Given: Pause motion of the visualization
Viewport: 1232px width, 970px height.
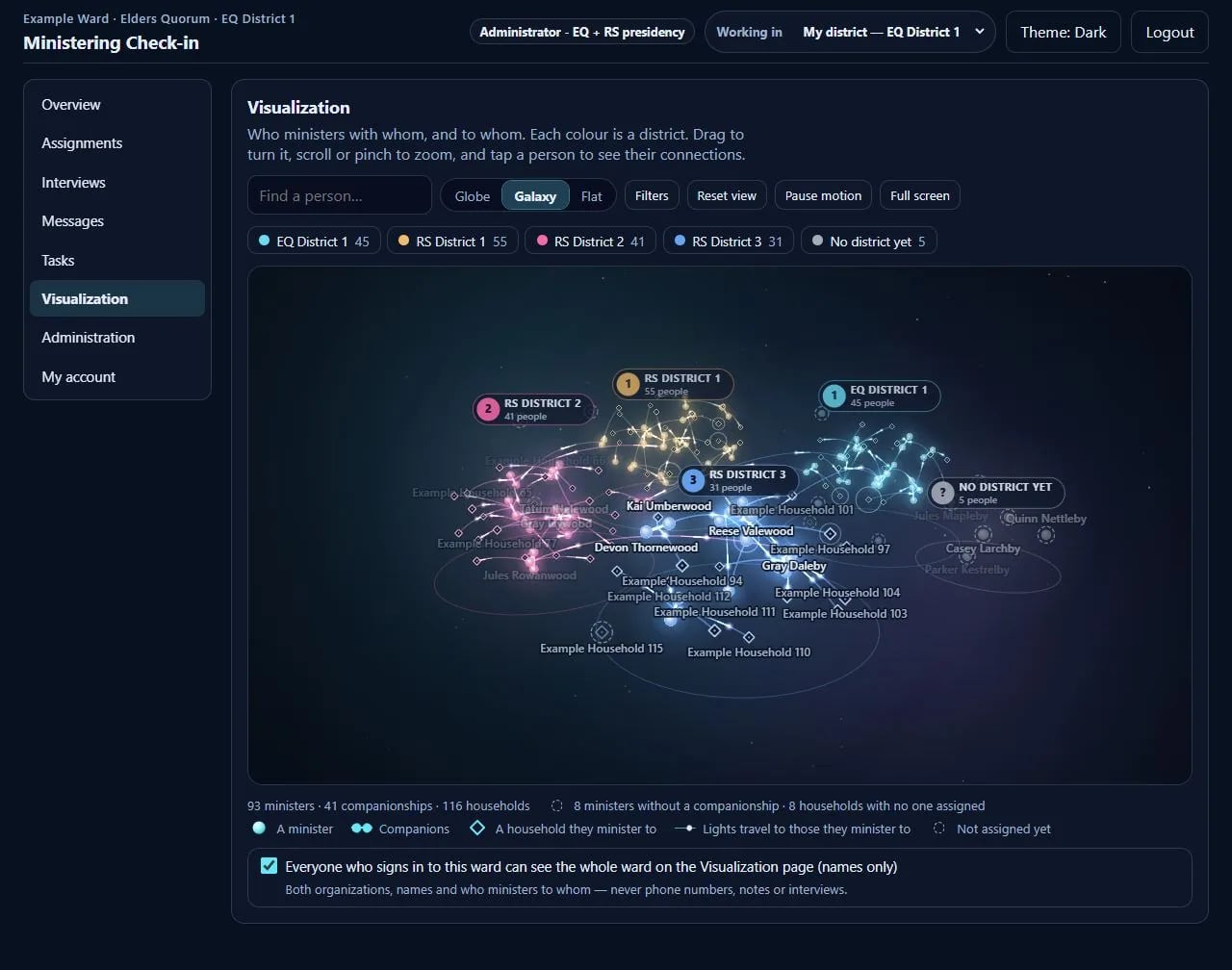Looking at the screenshot, I should click(x=823, y=195).
